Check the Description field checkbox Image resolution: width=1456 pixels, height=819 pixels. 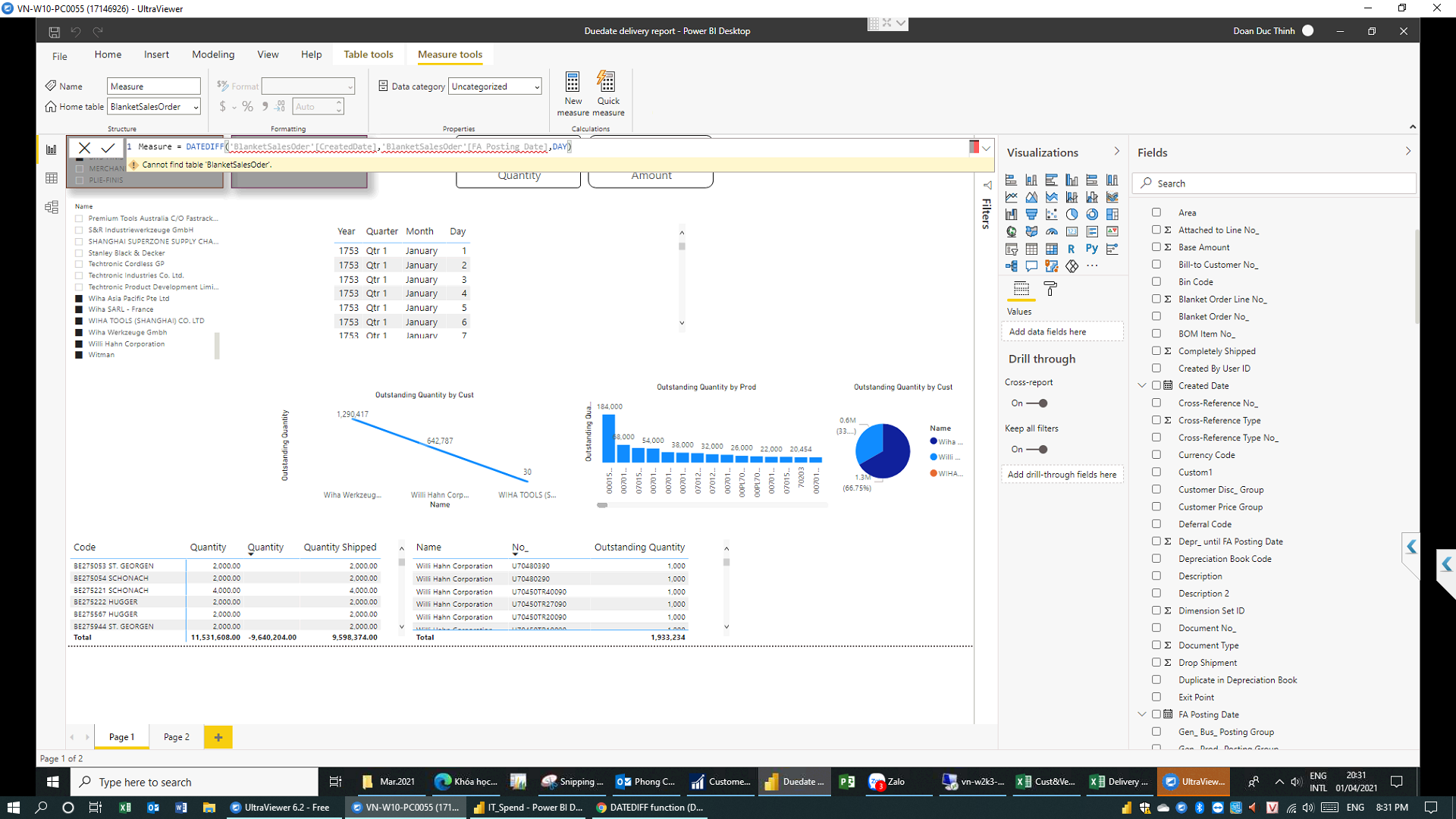pos(1156,576)
